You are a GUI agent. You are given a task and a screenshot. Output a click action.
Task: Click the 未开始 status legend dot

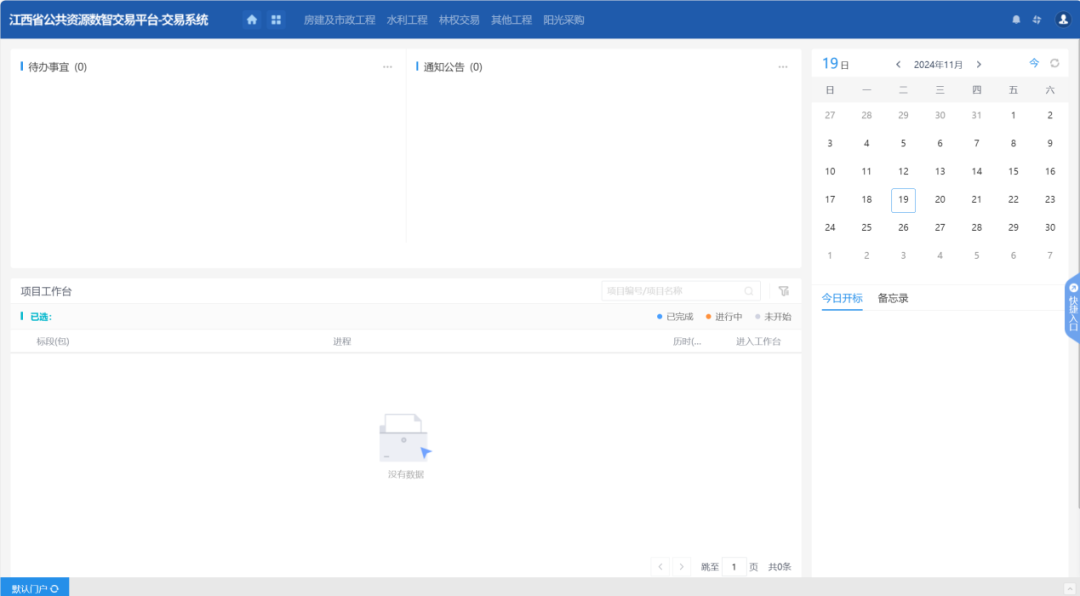pos(757,316)
